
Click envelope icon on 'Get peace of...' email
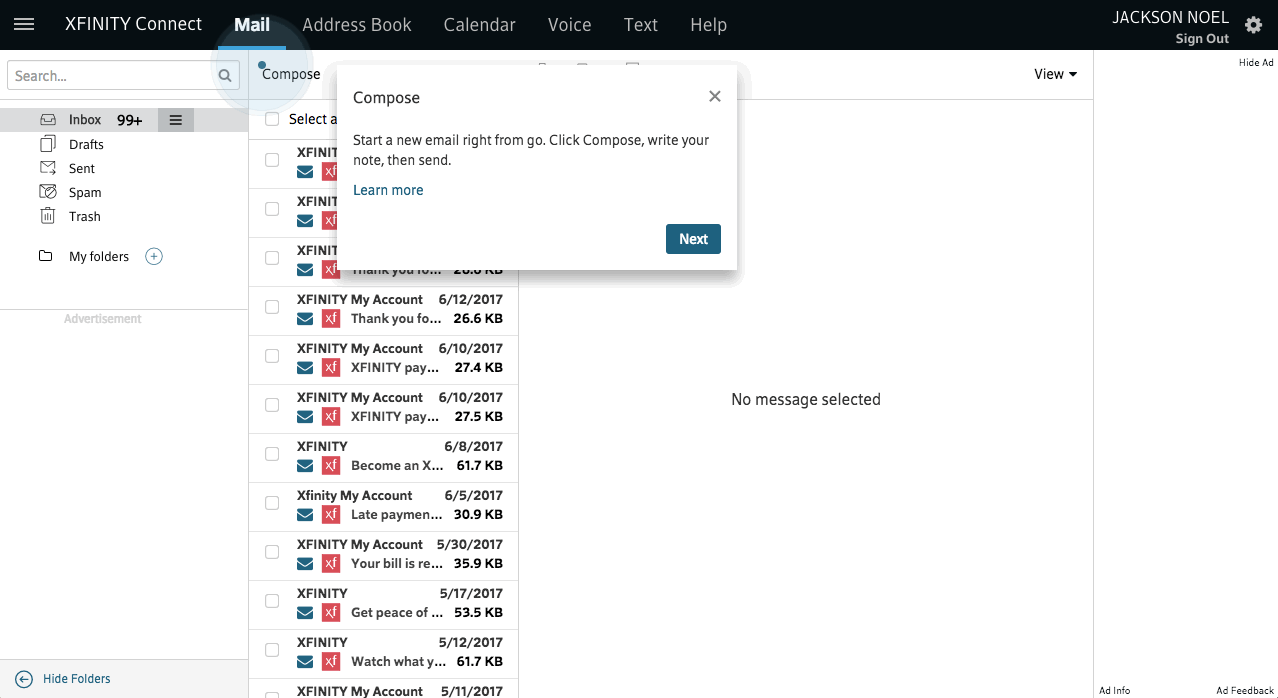coord(306,613)
